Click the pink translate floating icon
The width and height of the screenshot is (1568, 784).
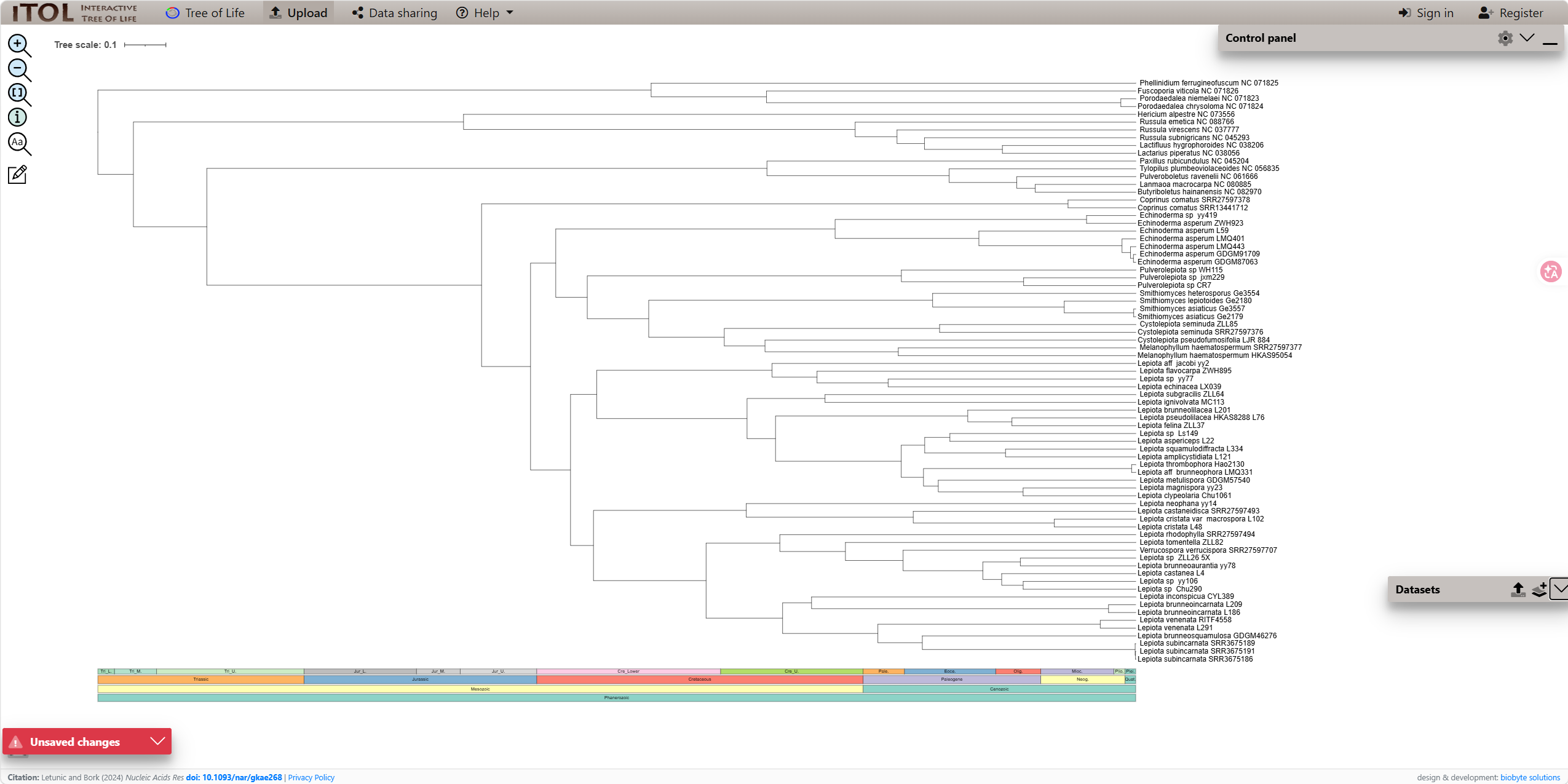tap(1551, 271)
